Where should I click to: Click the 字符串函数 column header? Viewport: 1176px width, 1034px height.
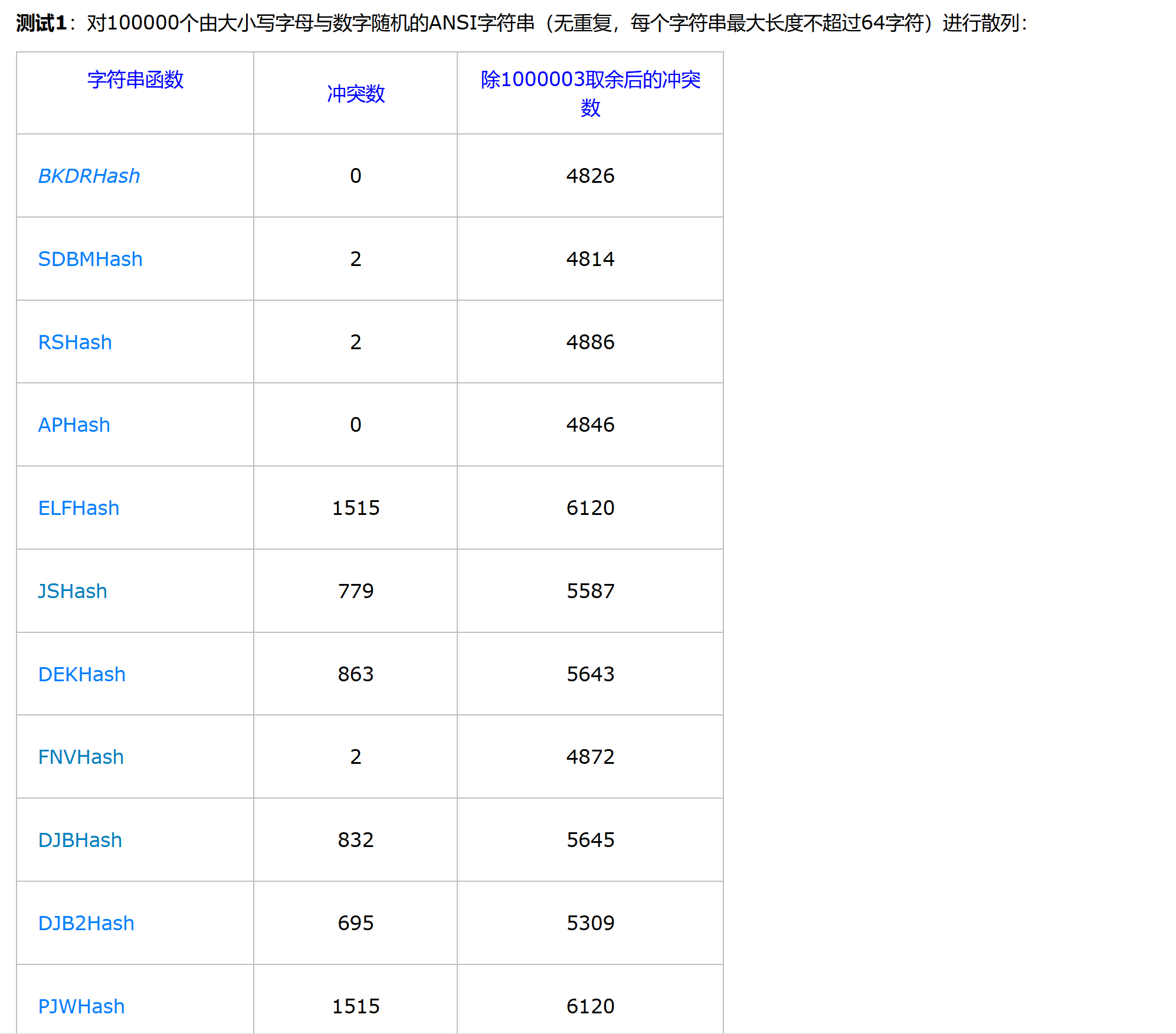click(135, 79)
